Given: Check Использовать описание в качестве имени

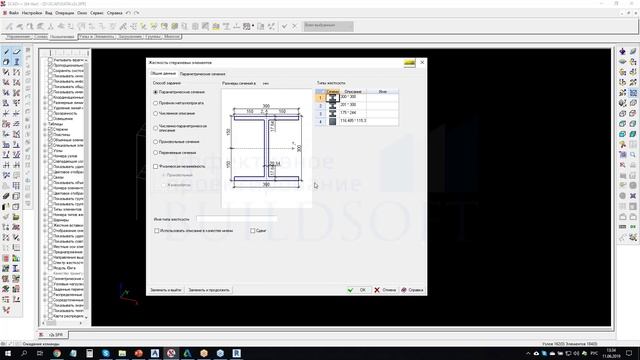Looking at the screenshot, I should (x=157, y=231).
